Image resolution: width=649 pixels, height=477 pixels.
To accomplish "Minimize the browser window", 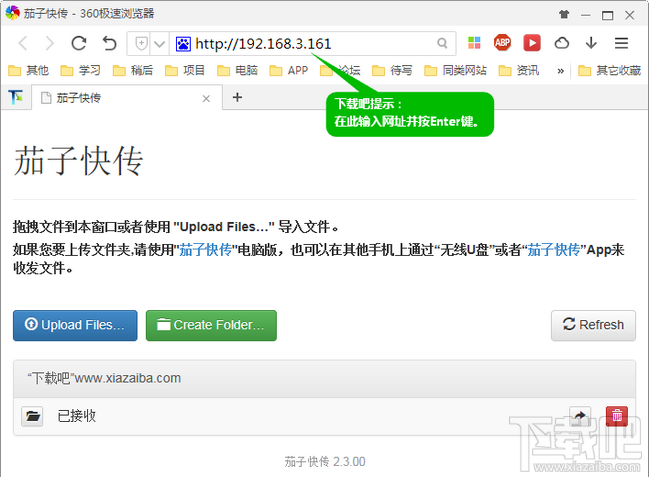I will (x=585, y=15).
